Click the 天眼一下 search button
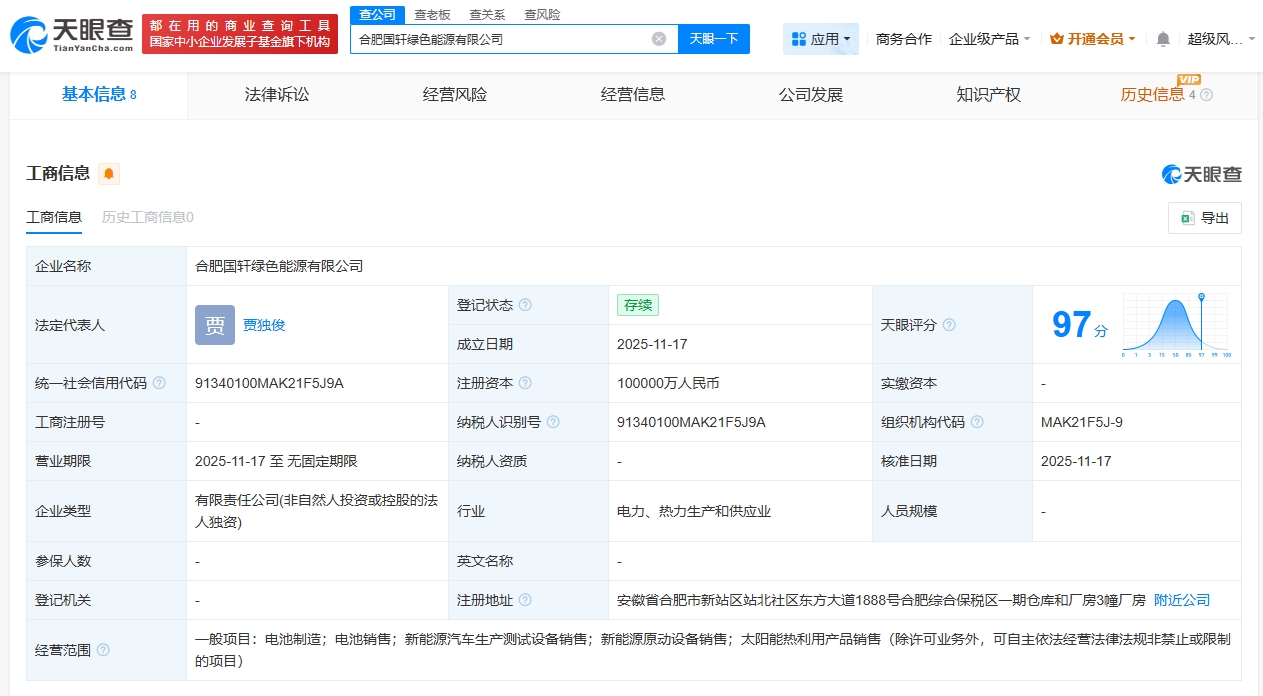Image resolution: width=1263 pixels, height=696 pixels. tap(714, 38)
